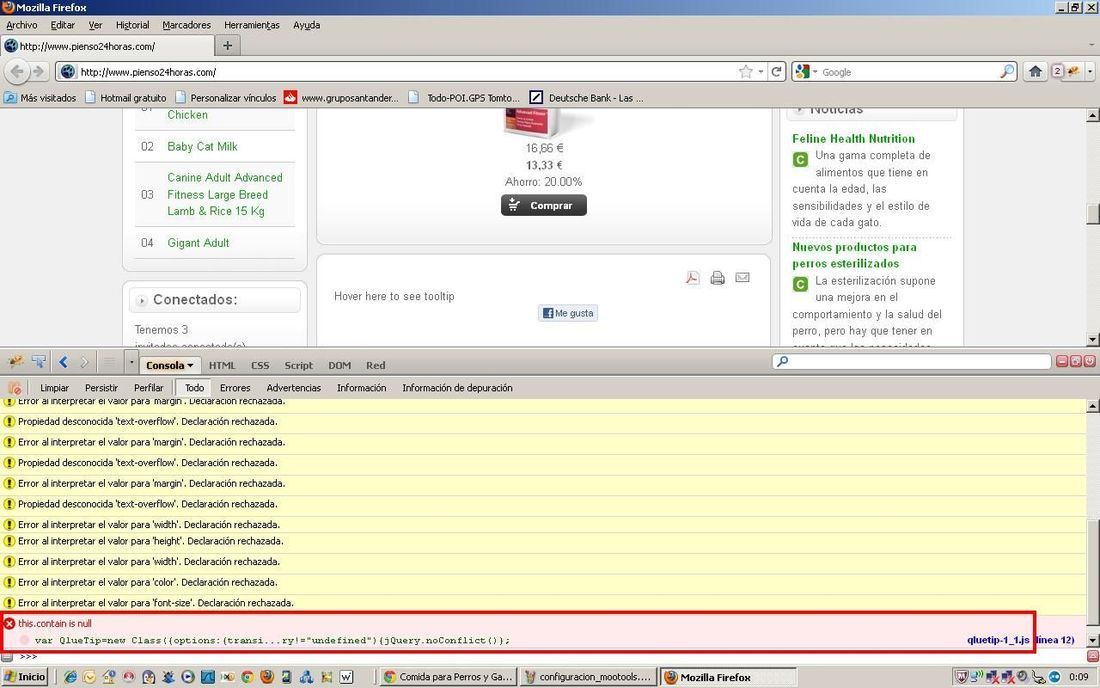Select the Información console filter
The height and width of the screenshot is (688, 1100).
point(361,388)
